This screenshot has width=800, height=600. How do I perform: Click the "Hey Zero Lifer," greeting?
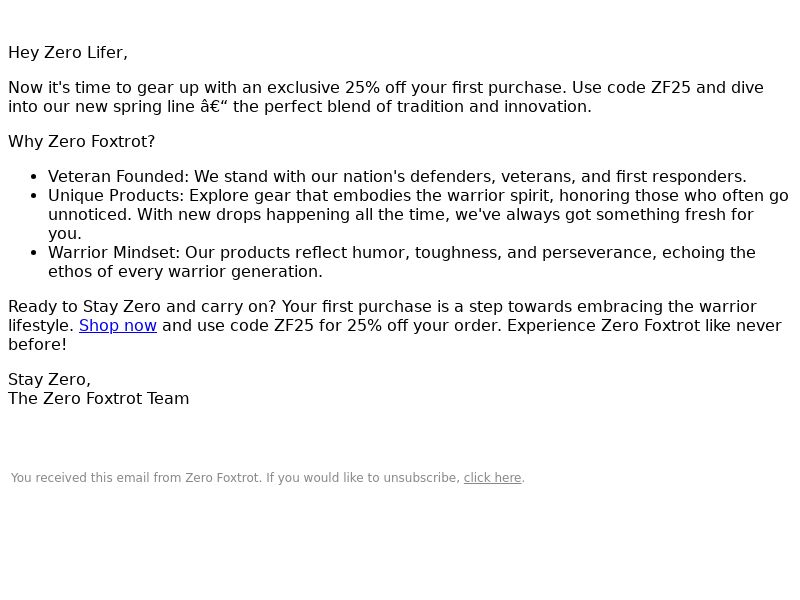(x=68, y=53)
